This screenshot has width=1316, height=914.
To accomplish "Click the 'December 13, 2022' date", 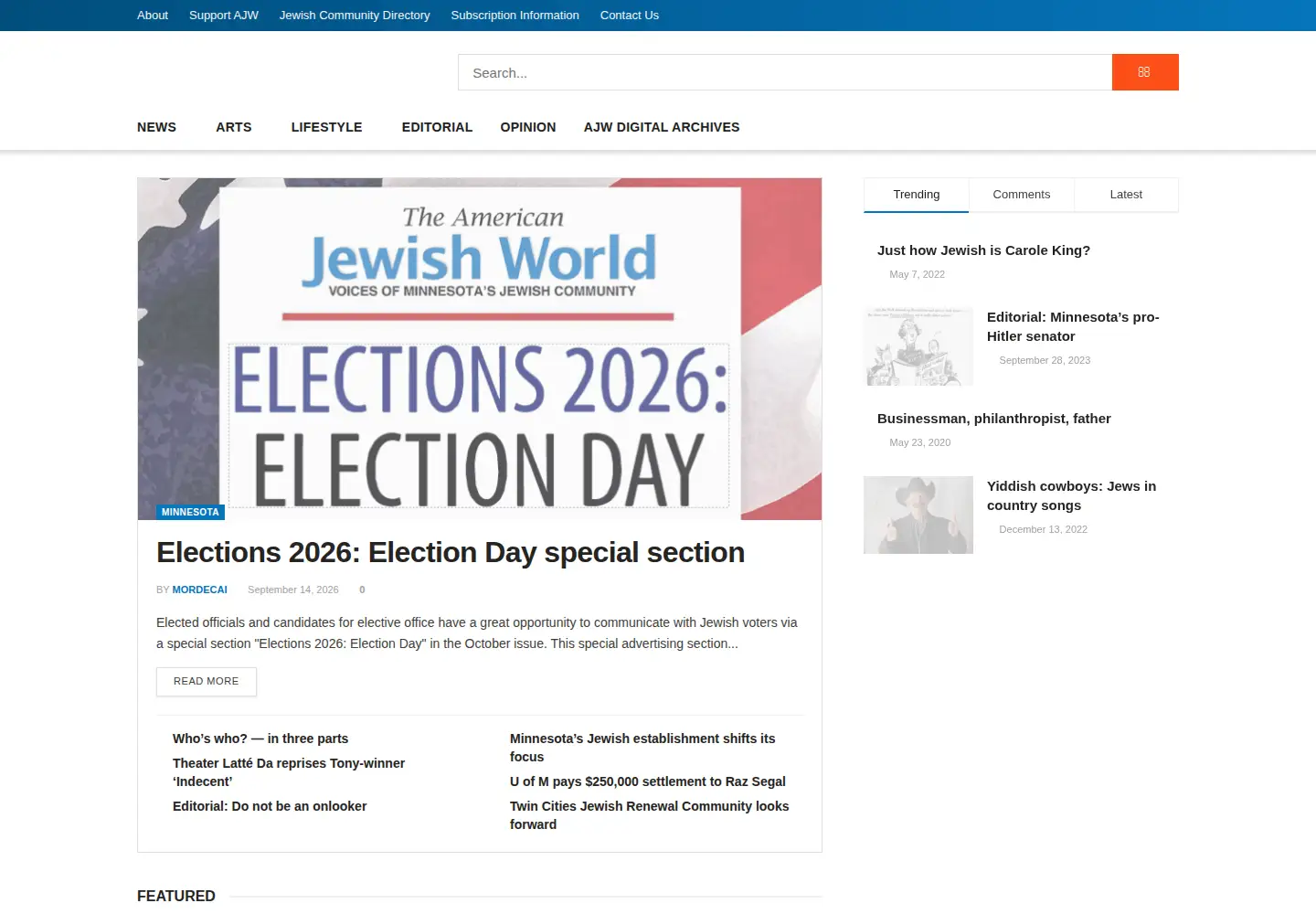I will pyautogui.click(x=1044, y=529).
